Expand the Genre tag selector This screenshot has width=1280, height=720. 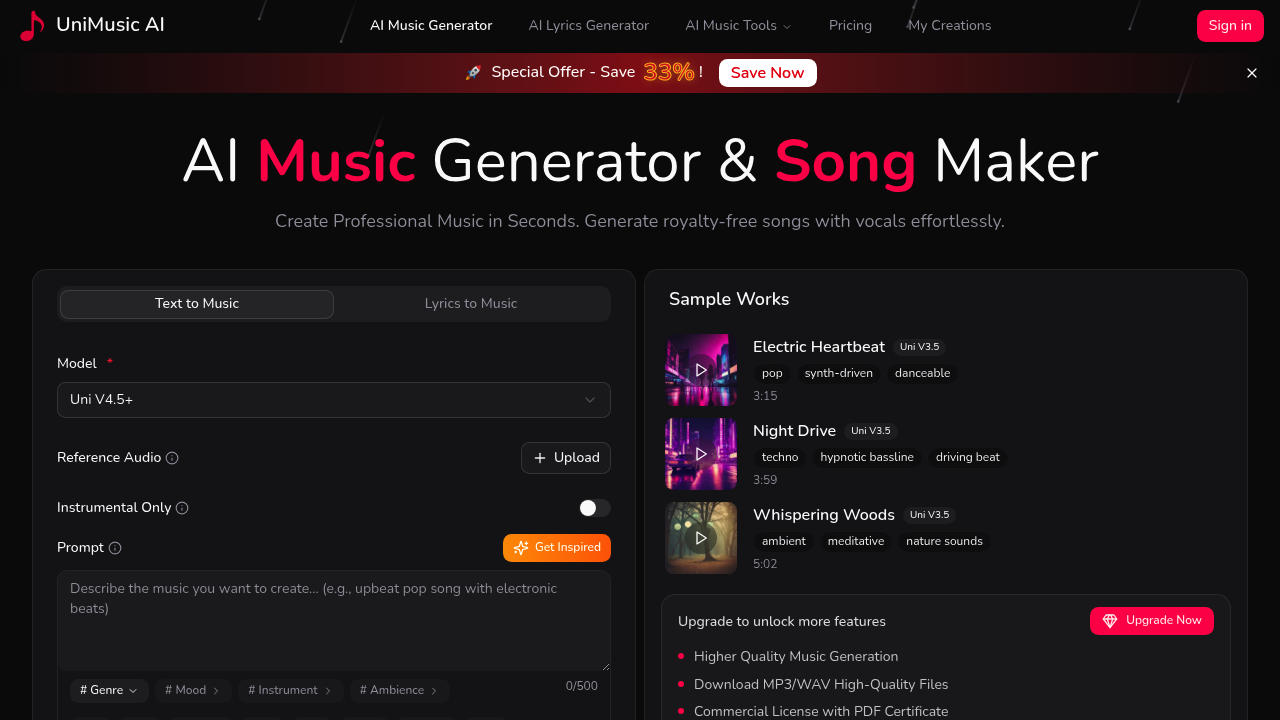click(x=108, y=690)
